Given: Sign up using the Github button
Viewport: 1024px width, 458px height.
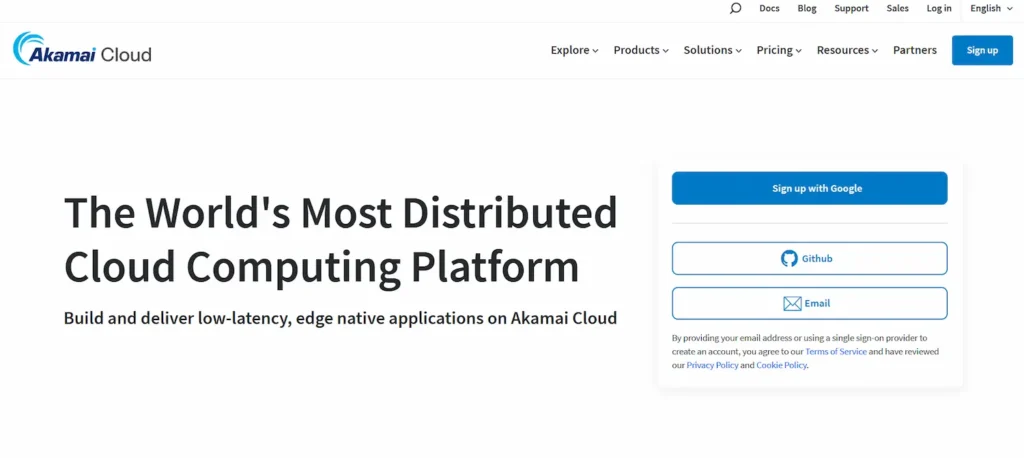Looking at the screenshot, I should (x=809, y=259).
